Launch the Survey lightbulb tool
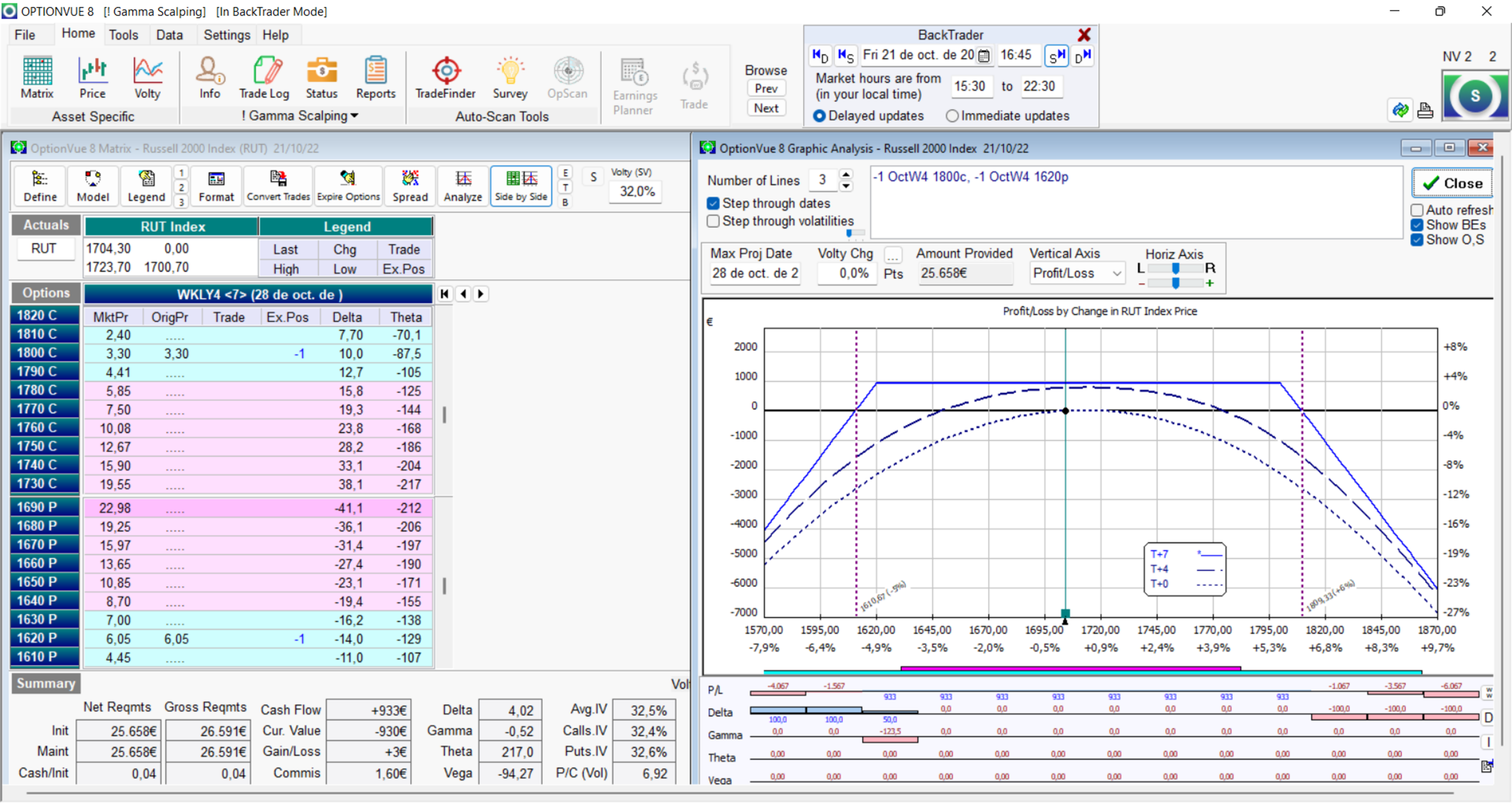This screenshot has width=1512, height=803. coord(510,78)
